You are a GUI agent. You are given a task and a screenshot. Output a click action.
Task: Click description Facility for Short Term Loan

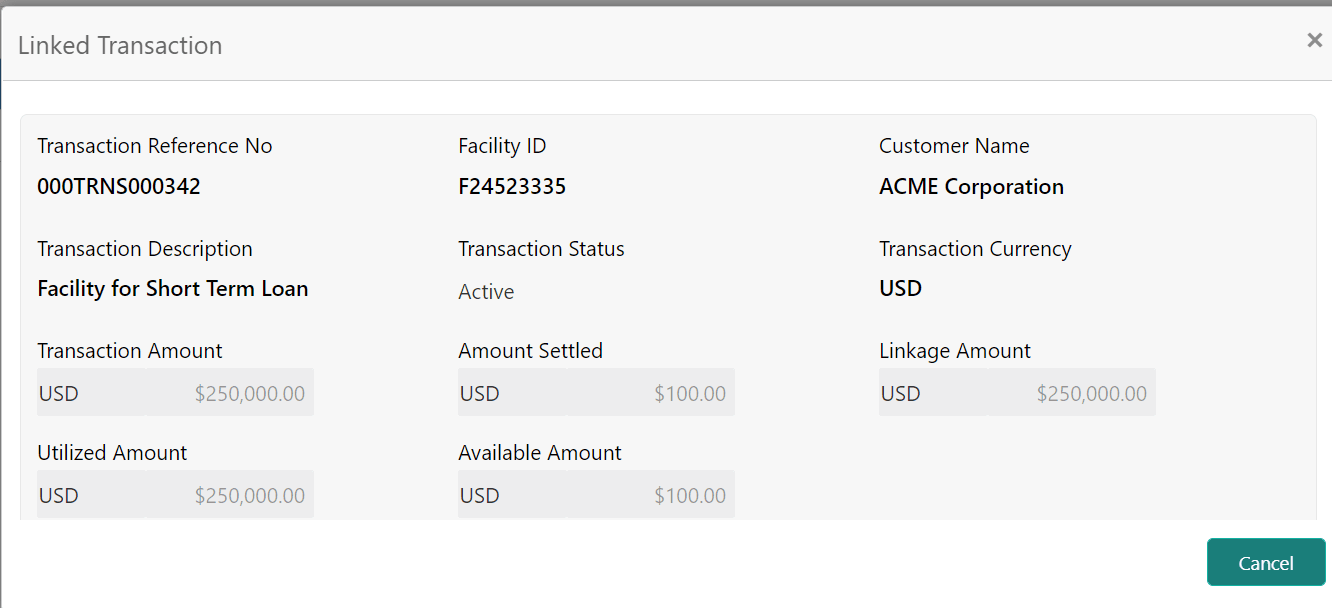[x=172, y=288]
